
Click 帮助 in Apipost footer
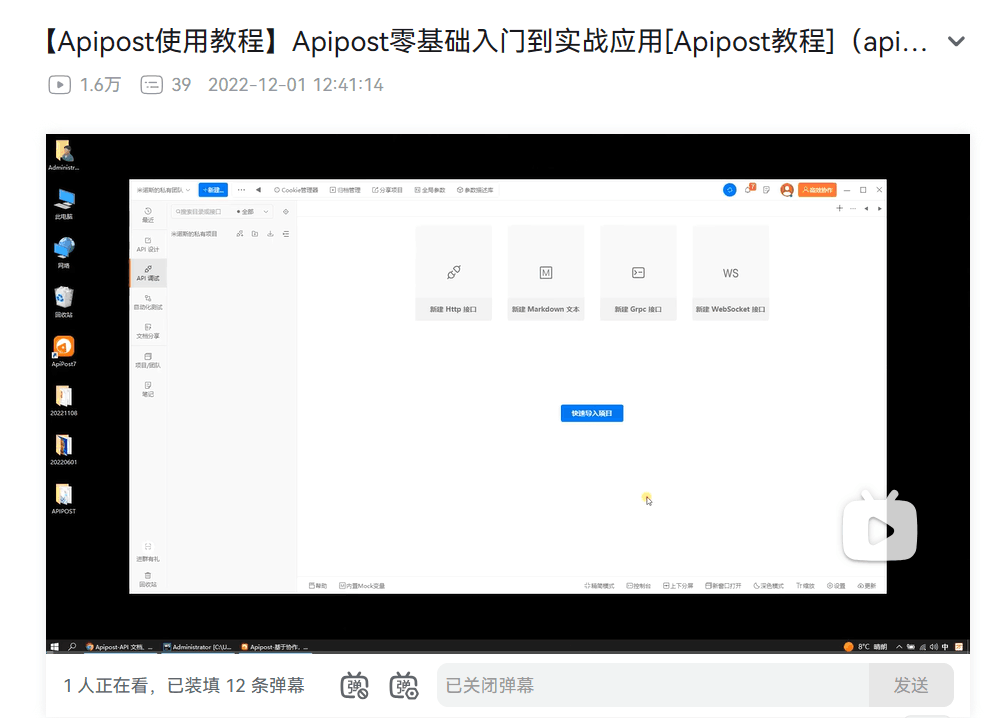click(318, 585)
